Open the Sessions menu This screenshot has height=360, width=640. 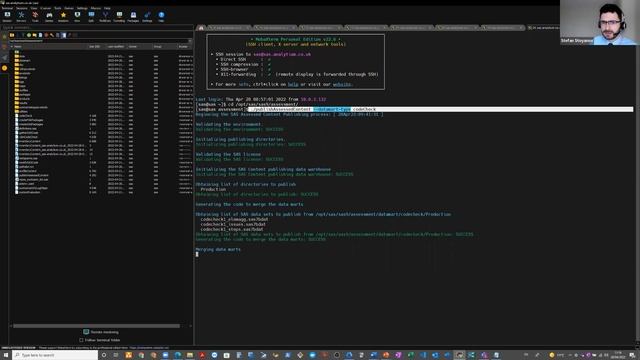pyautogui.click(x=22, y=8)
